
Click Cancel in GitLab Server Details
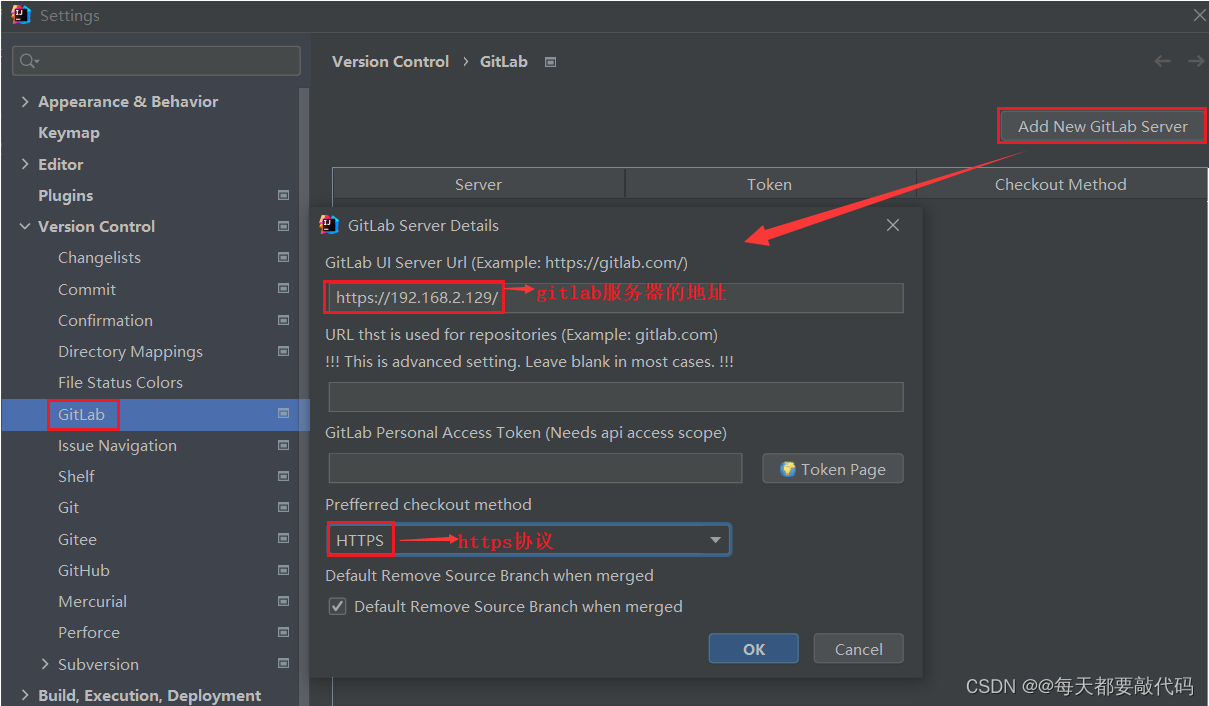[858, 649]
